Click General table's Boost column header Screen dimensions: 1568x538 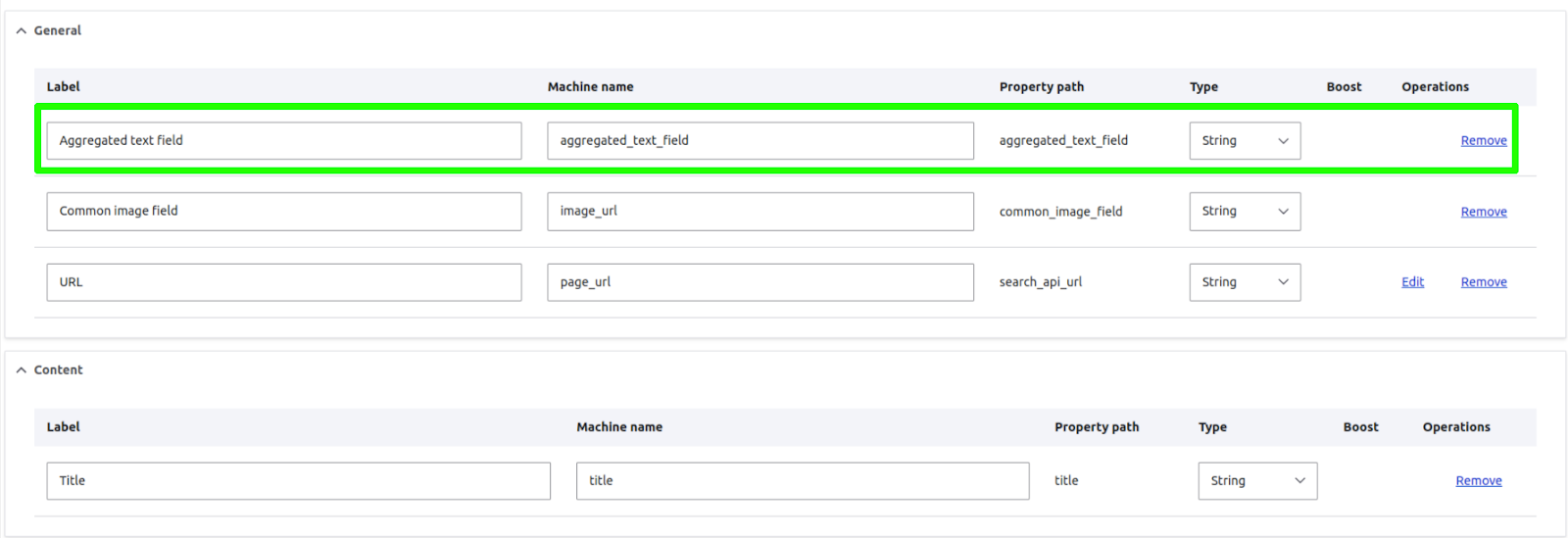click(x=1344, y=87)
